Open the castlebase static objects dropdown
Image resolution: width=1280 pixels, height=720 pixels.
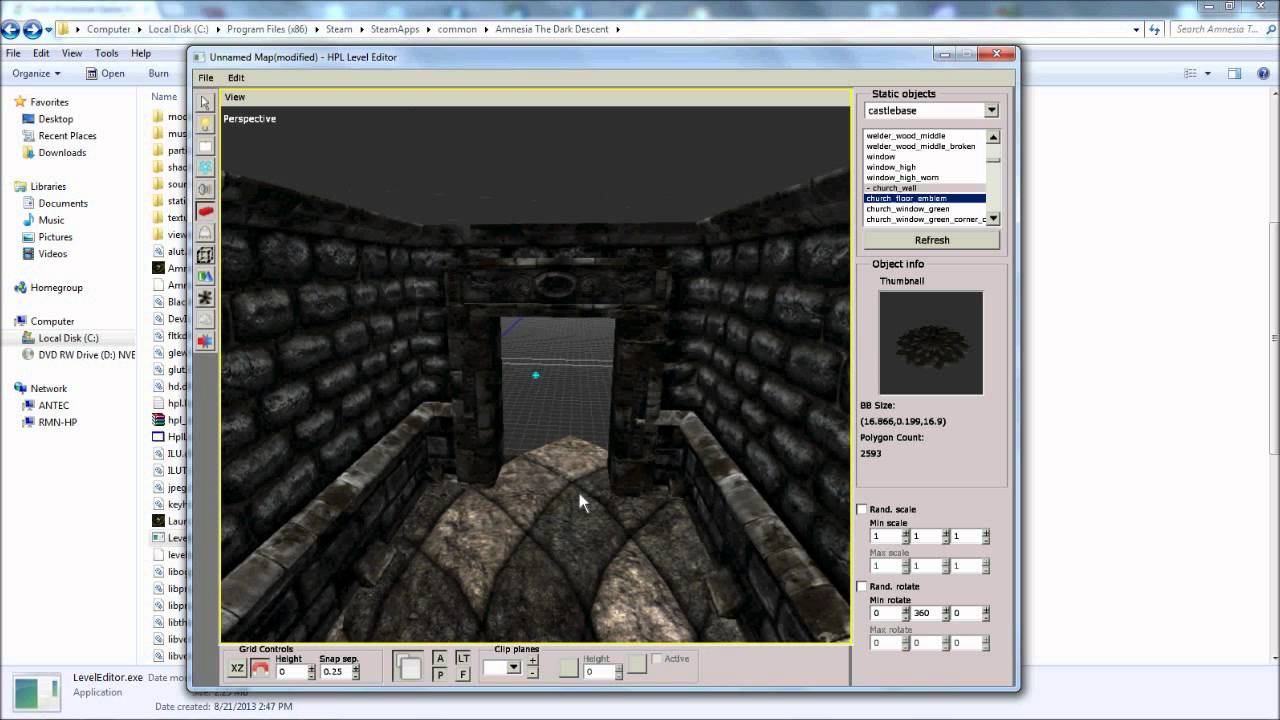click(991, 110)
